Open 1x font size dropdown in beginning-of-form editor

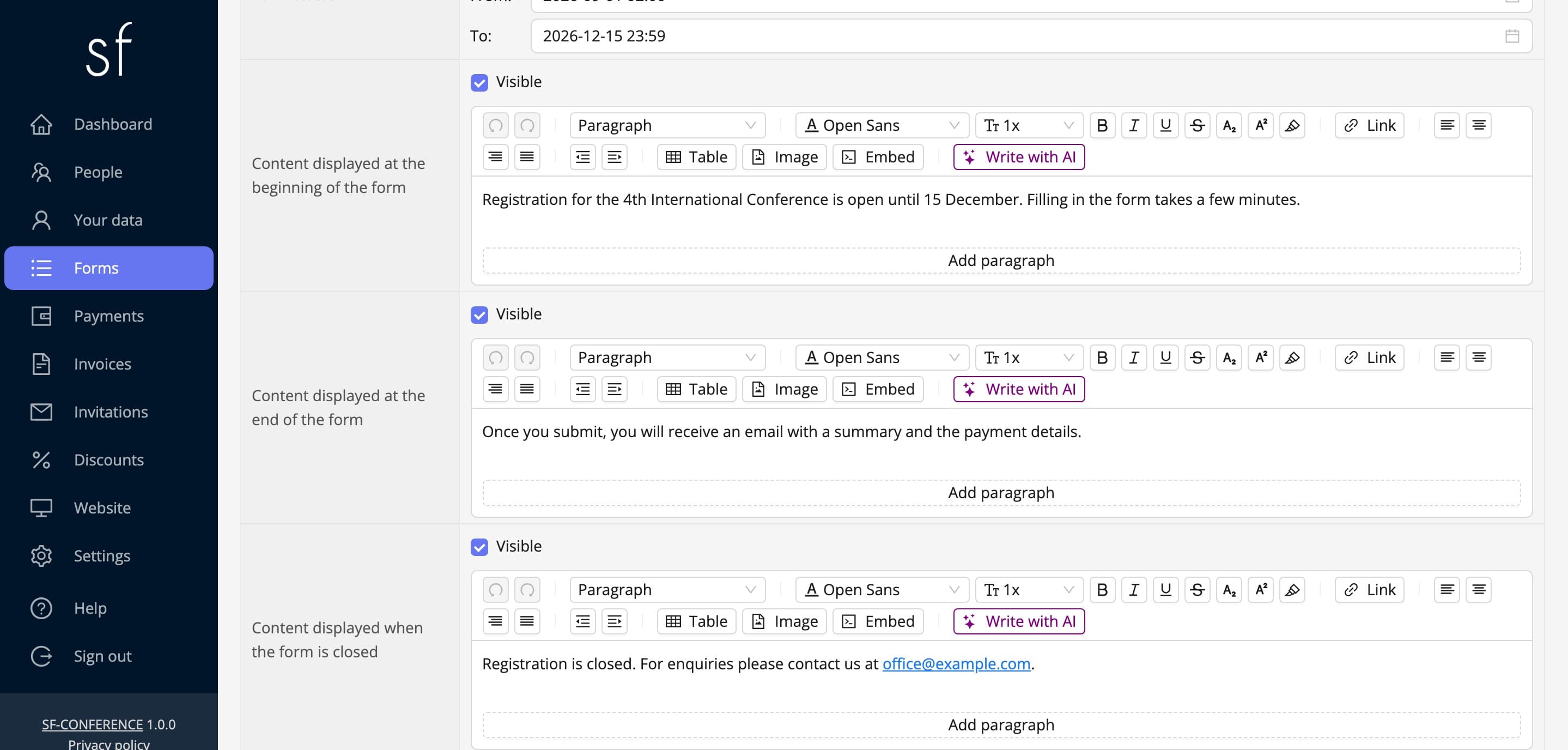pos(1029,125)
